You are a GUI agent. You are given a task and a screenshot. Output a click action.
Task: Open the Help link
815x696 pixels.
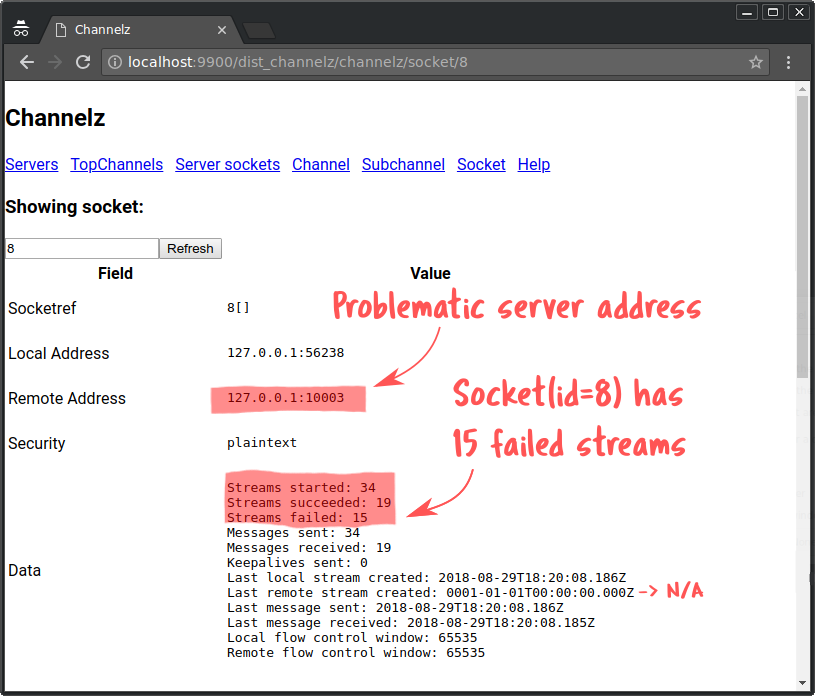pos(534,165)
